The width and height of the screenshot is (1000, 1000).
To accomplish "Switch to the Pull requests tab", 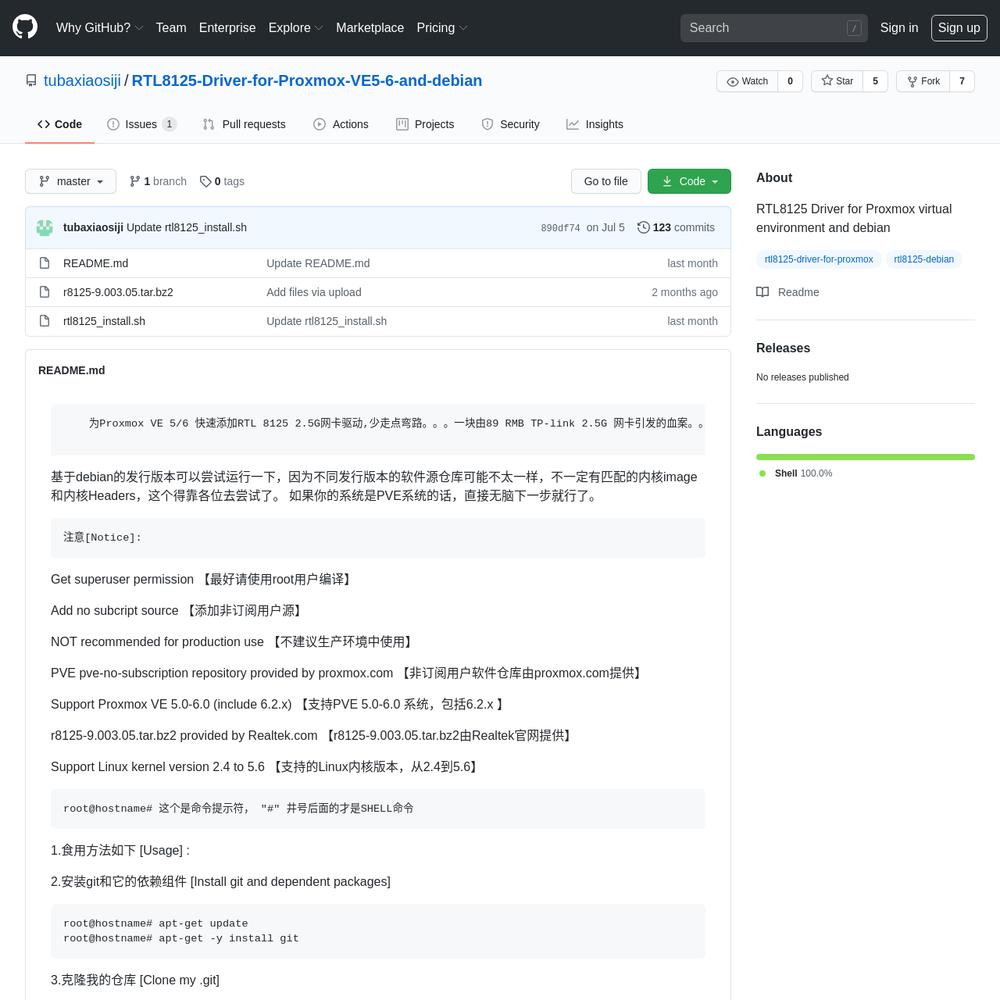I will [x=244, y=124].
